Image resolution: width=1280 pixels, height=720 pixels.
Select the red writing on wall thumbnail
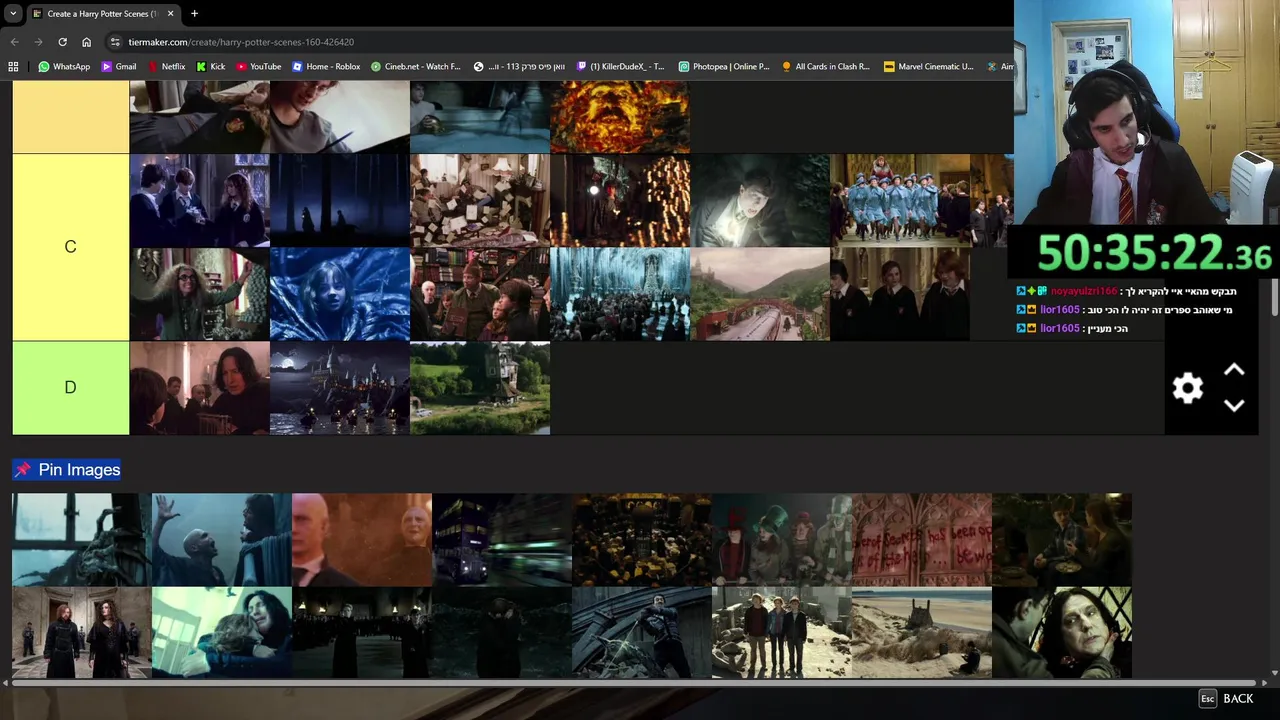pyautogui.click(x=922, y=539)
